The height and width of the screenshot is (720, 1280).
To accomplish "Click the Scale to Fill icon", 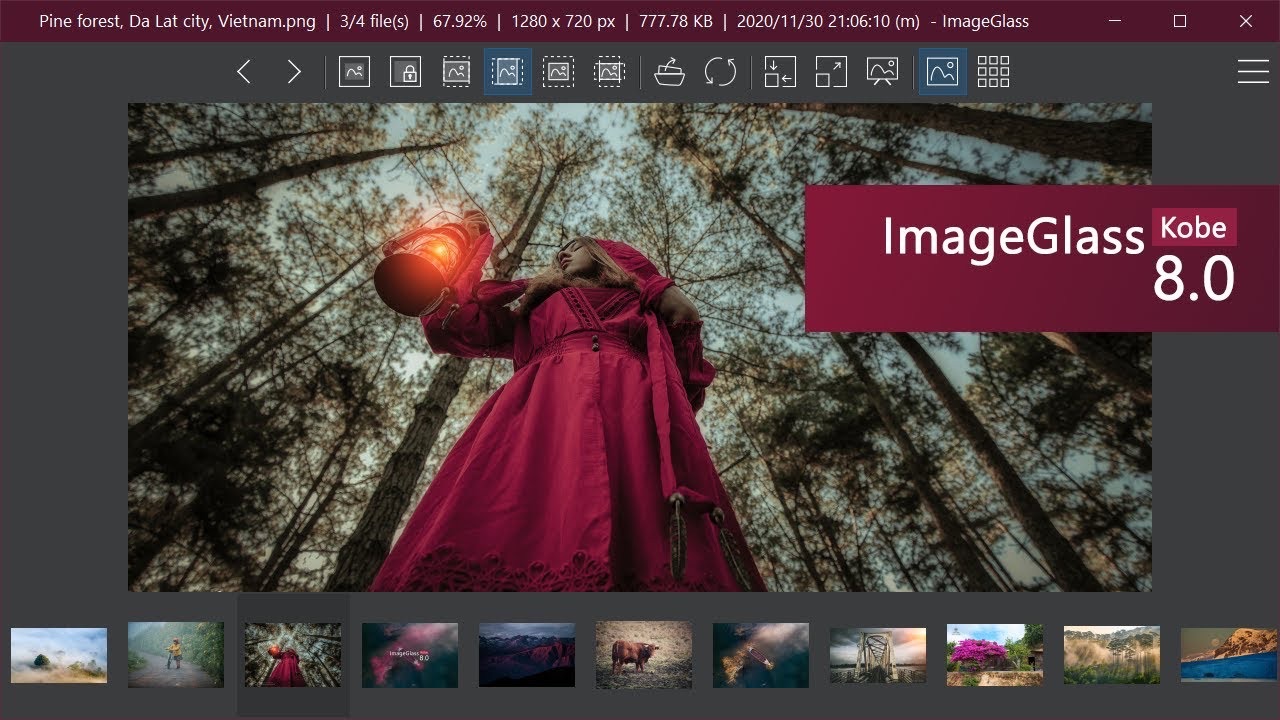I will click(x=609, y=72).
